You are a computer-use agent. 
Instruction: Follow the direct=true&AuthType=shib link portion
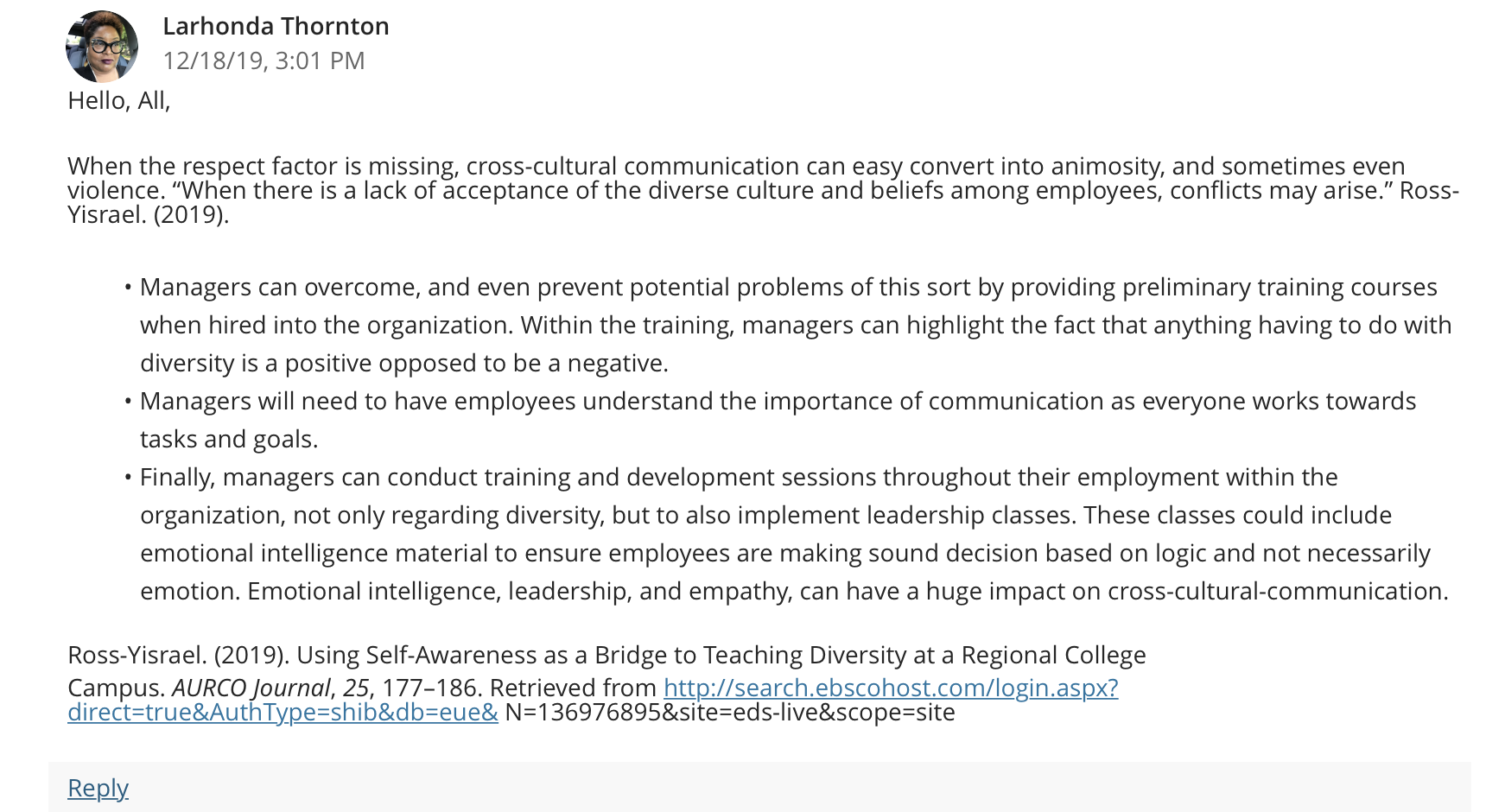(x=283, y=712)
